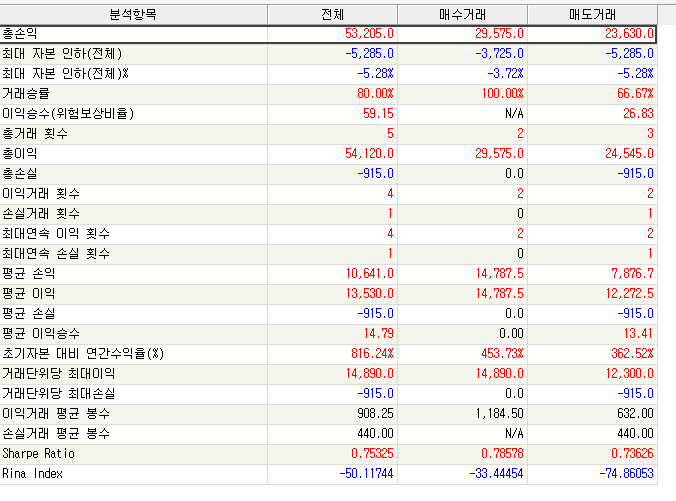Select sell-trade winning bars 632.00
Image resolution: width=676 pixels, height=501 pixels.
[635, 413]
